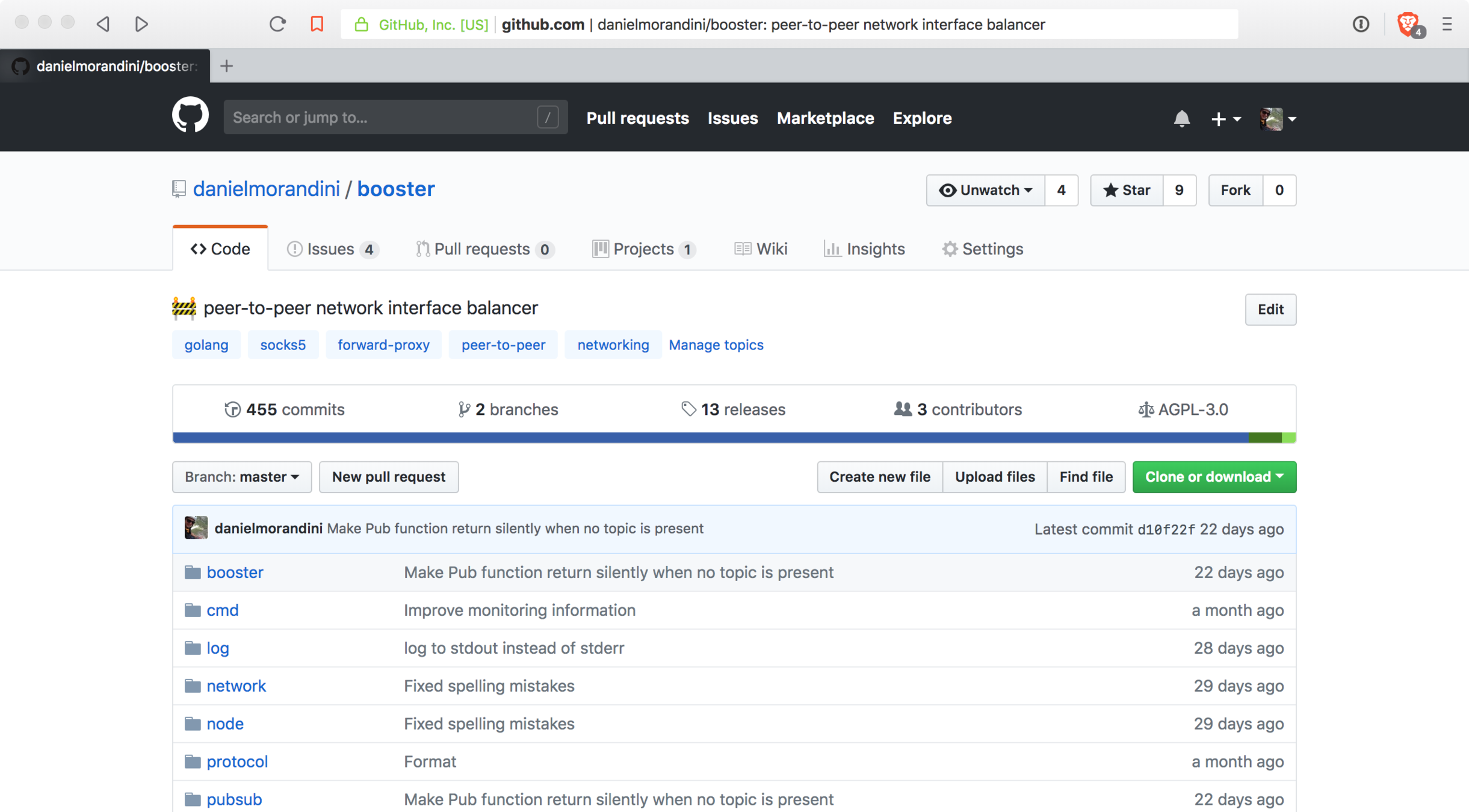Click the Brave shields lion icon

[x=1407, y=24]
